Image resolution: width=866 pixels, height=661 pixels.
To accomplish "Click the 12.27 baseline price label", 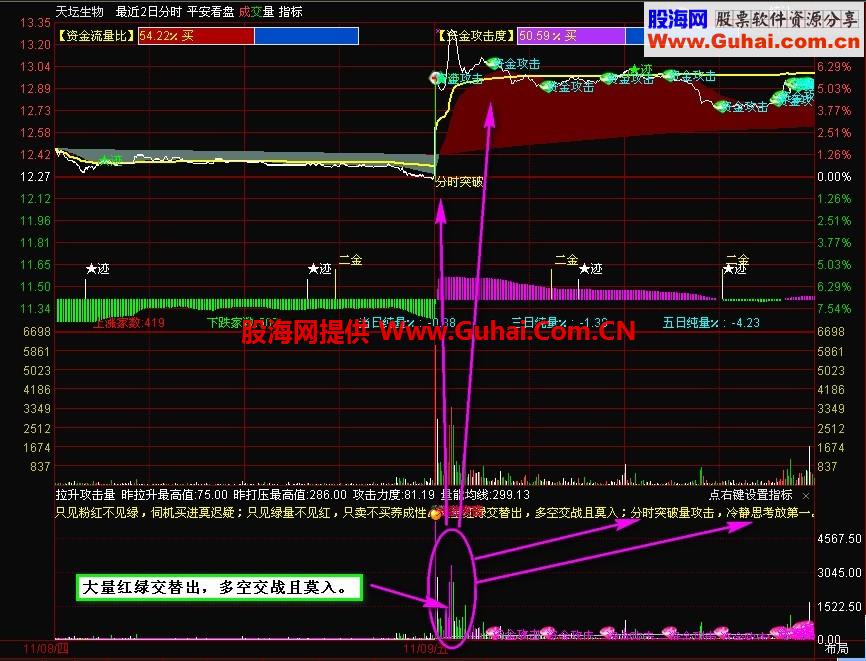I will point(35,177).
